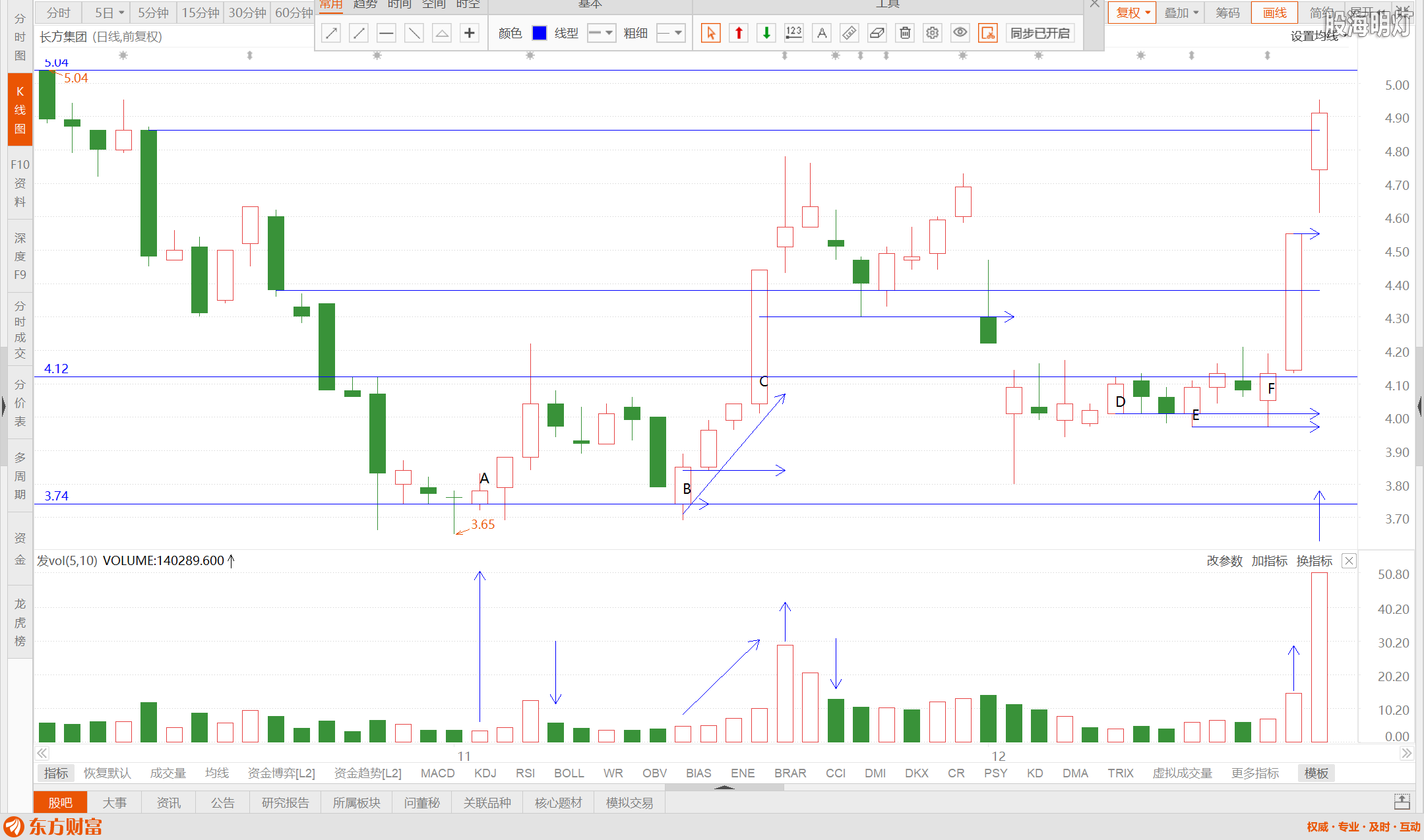Viewport: 1424px width, 840px height.
Task: Open drawing settings gear icon
Action: click(933, 33)
